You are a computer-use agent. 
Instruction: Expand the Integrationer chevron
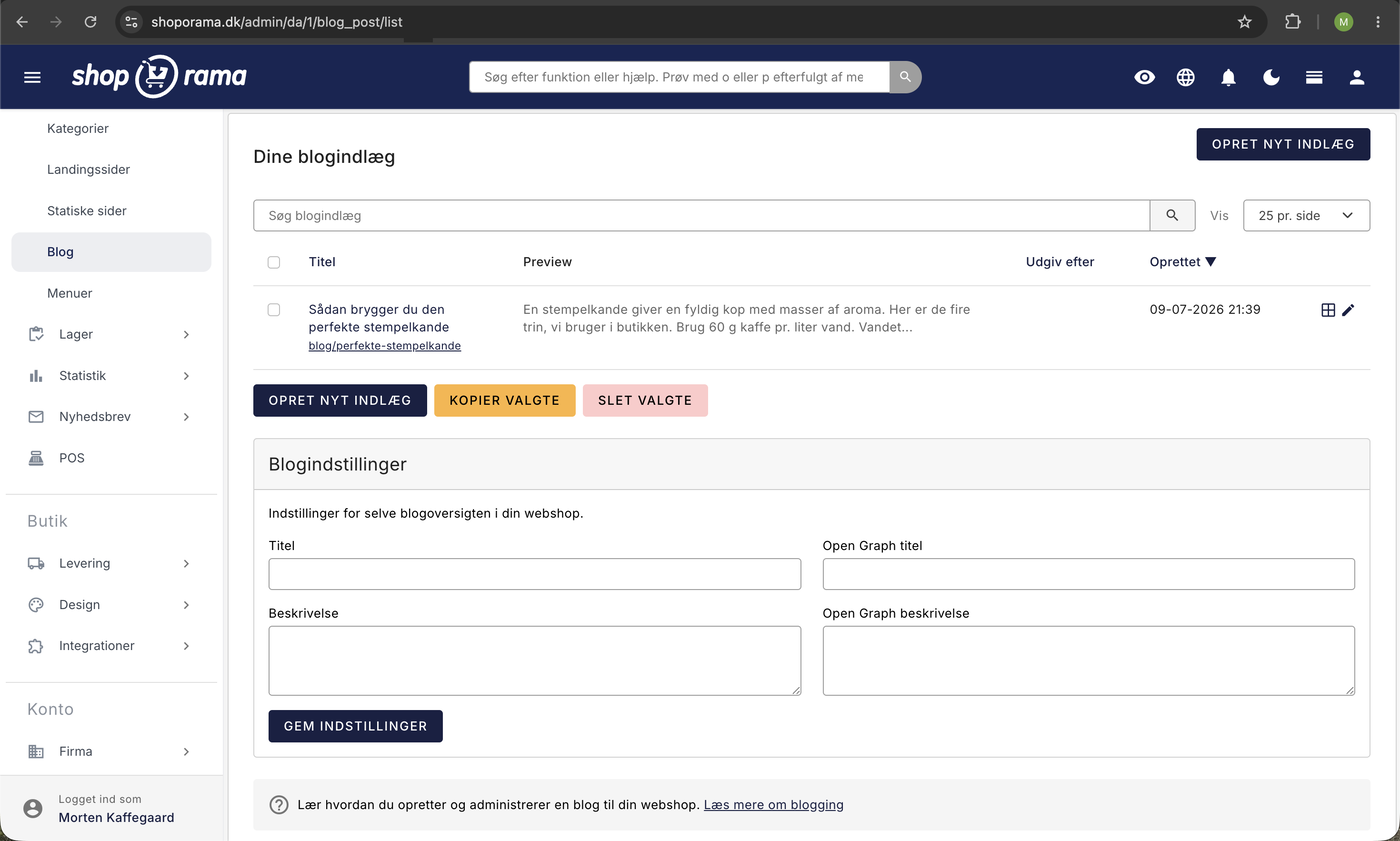coord(186,646)
